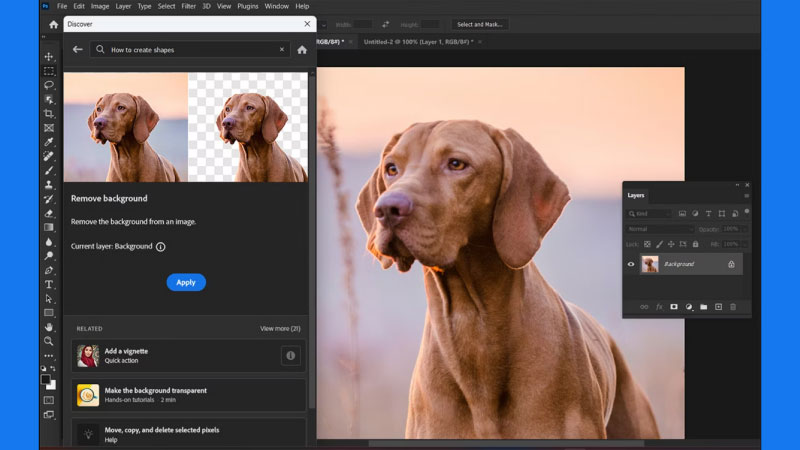Screen dimensions: 800x450
Task: Click the blue Apply button
Action: 186,282
